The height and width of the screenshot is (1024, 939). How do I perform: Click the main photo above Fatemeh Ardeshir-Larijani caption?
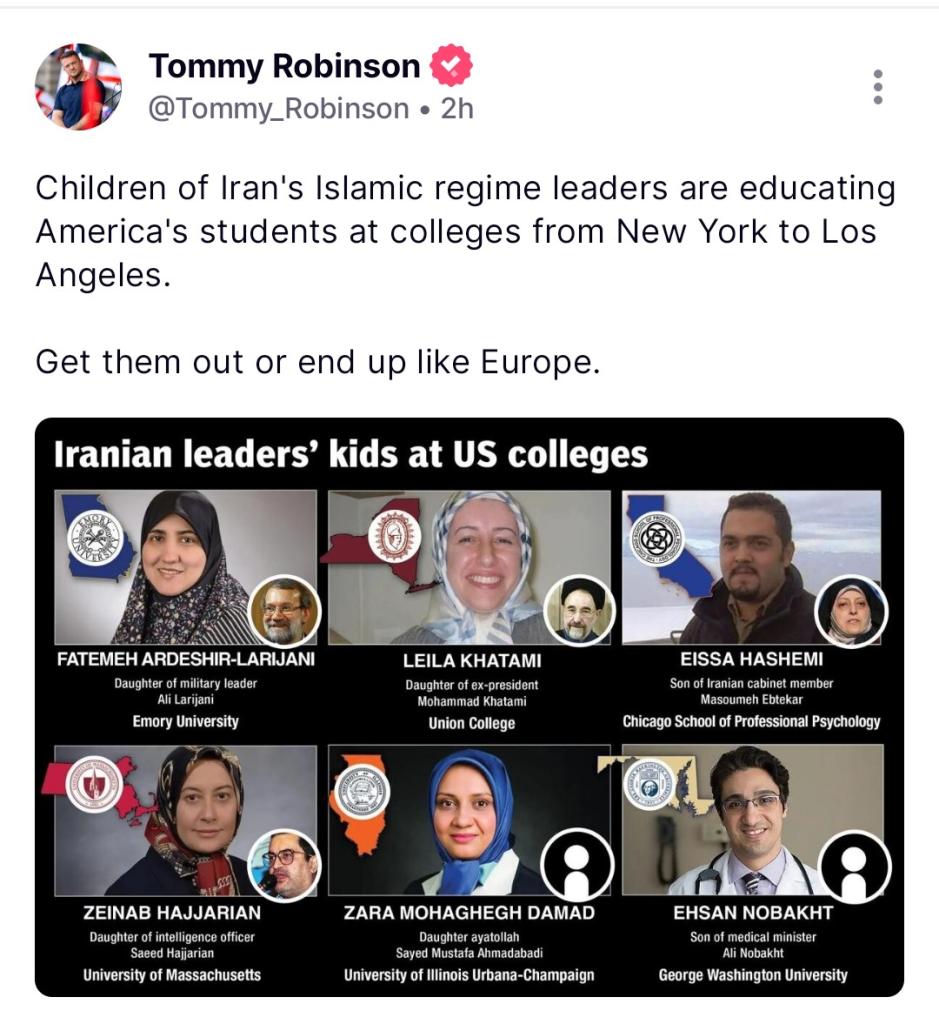185,566
